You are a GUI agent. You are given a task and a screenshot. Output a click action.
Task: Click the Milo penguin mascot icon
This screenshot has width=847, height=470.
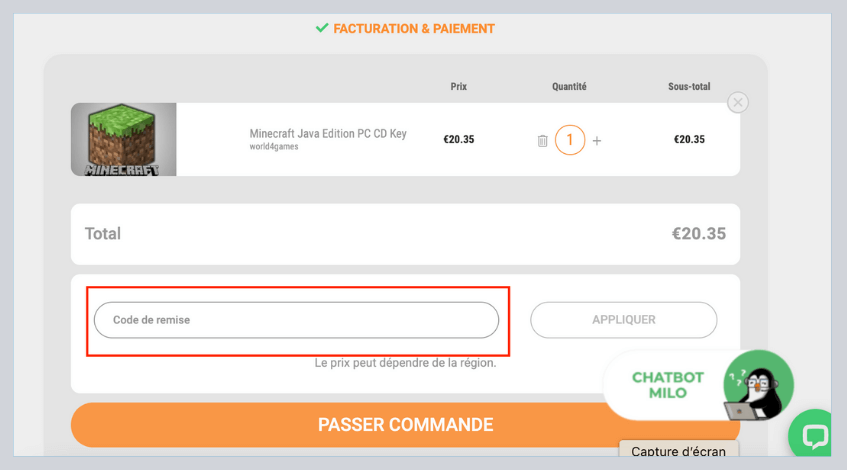756,385
